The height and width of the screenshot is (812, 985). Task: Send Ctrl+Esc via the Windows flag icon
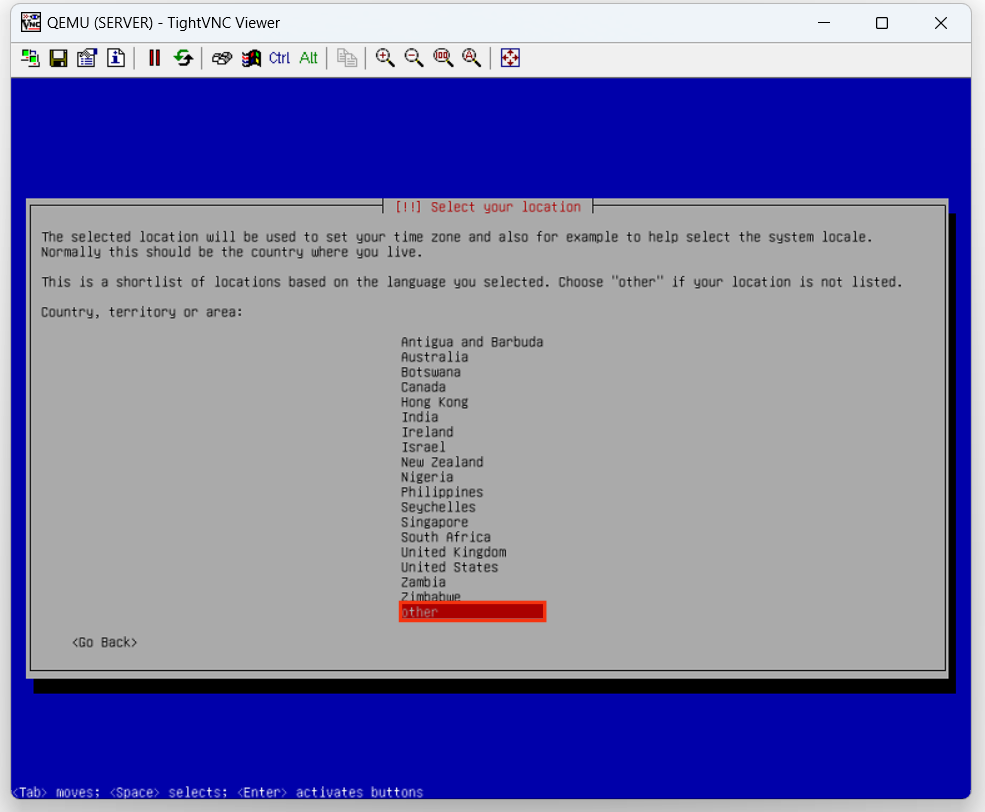coord(251,58)
